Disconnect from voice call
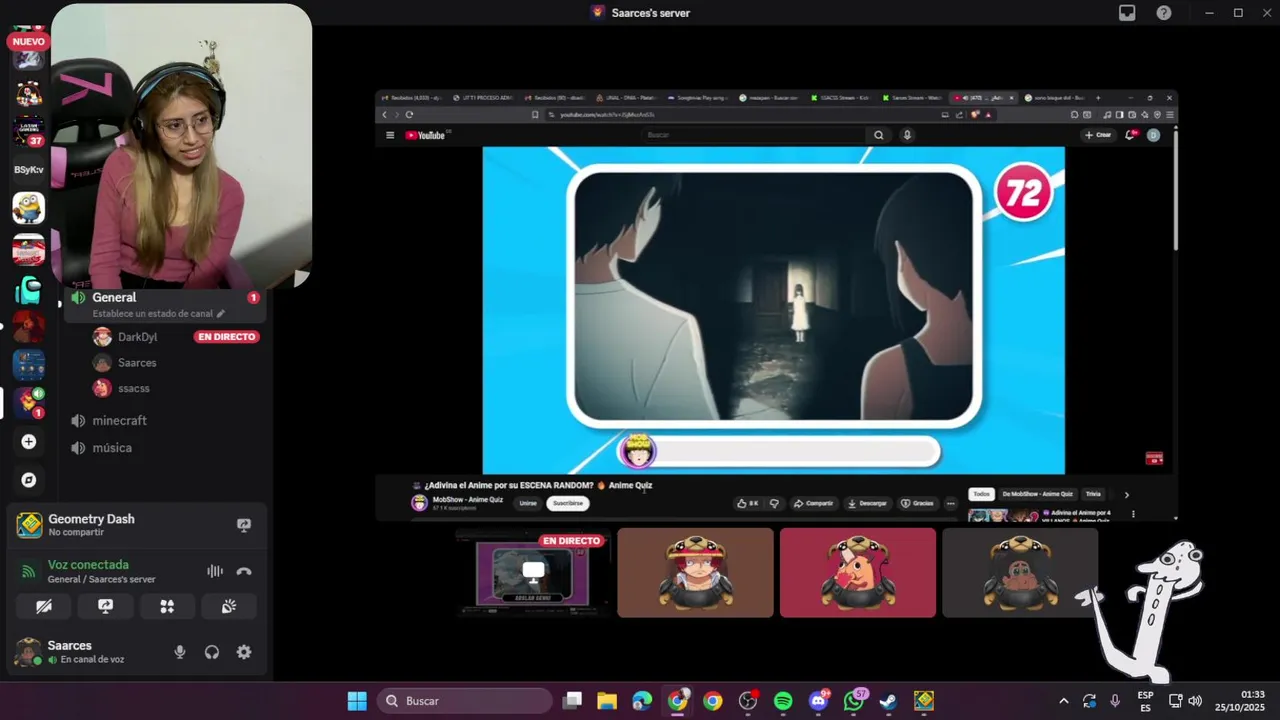This screenshot has width=1280, height=720. (243, 571)
